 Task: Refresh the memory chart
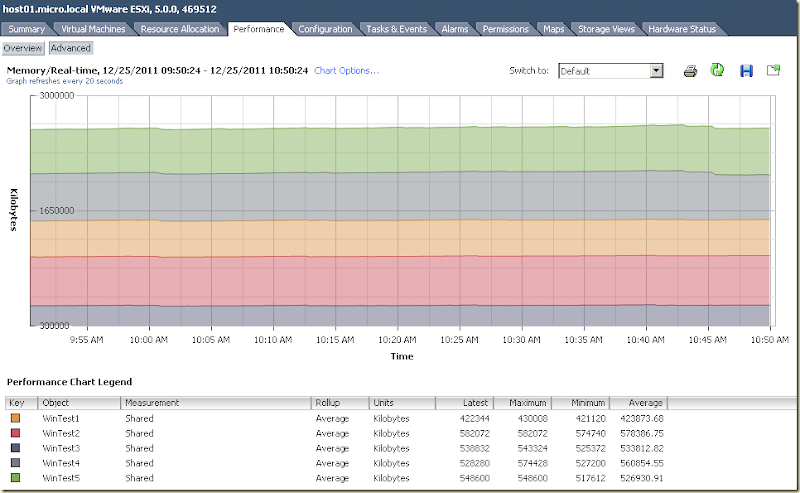[717, 70]
